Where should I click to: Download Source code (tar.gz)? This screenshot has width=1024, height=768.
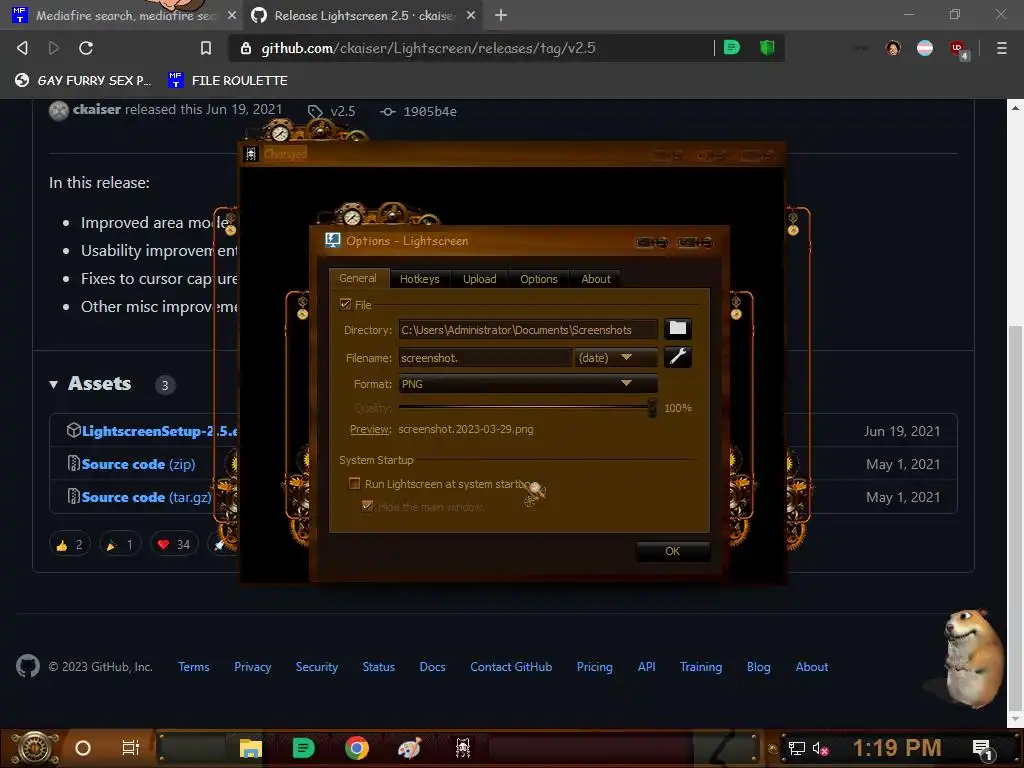pyautogui.click(x=146, y=497)
